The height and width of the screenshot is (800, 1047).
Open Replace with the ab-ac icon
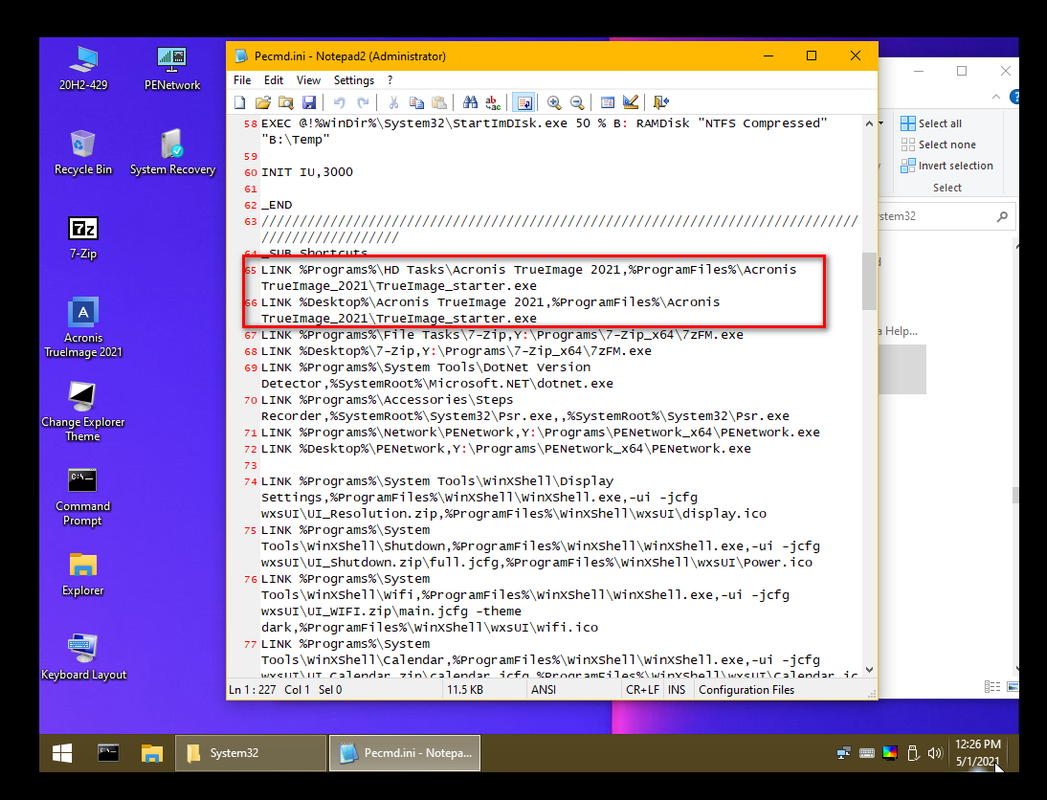pos(493,102)
